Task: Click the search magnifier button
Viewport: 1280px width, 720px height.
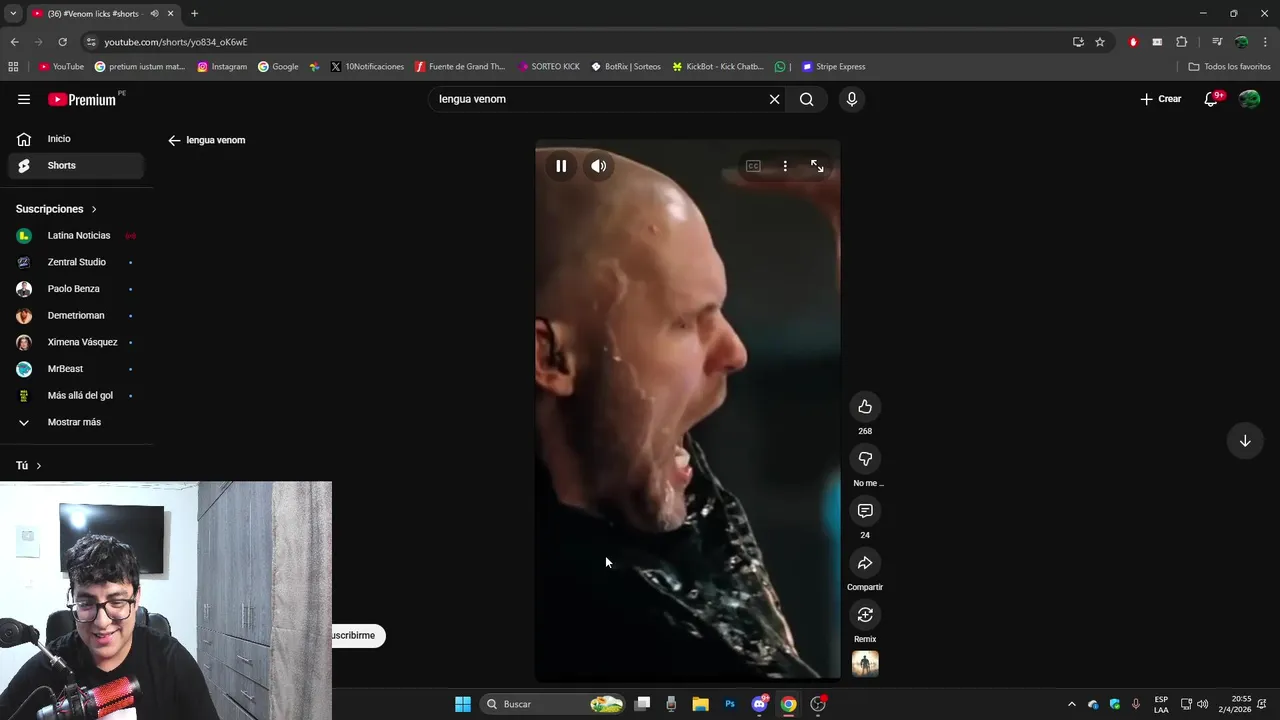Action: click(806, 99)
